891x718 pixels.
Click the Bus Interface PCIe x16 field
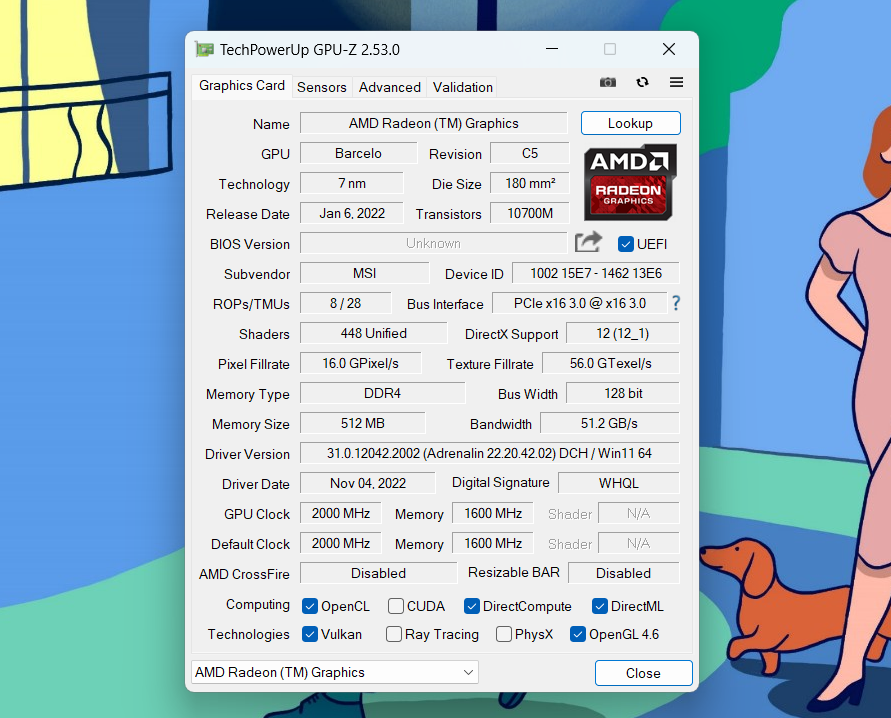tap(580, 303)
